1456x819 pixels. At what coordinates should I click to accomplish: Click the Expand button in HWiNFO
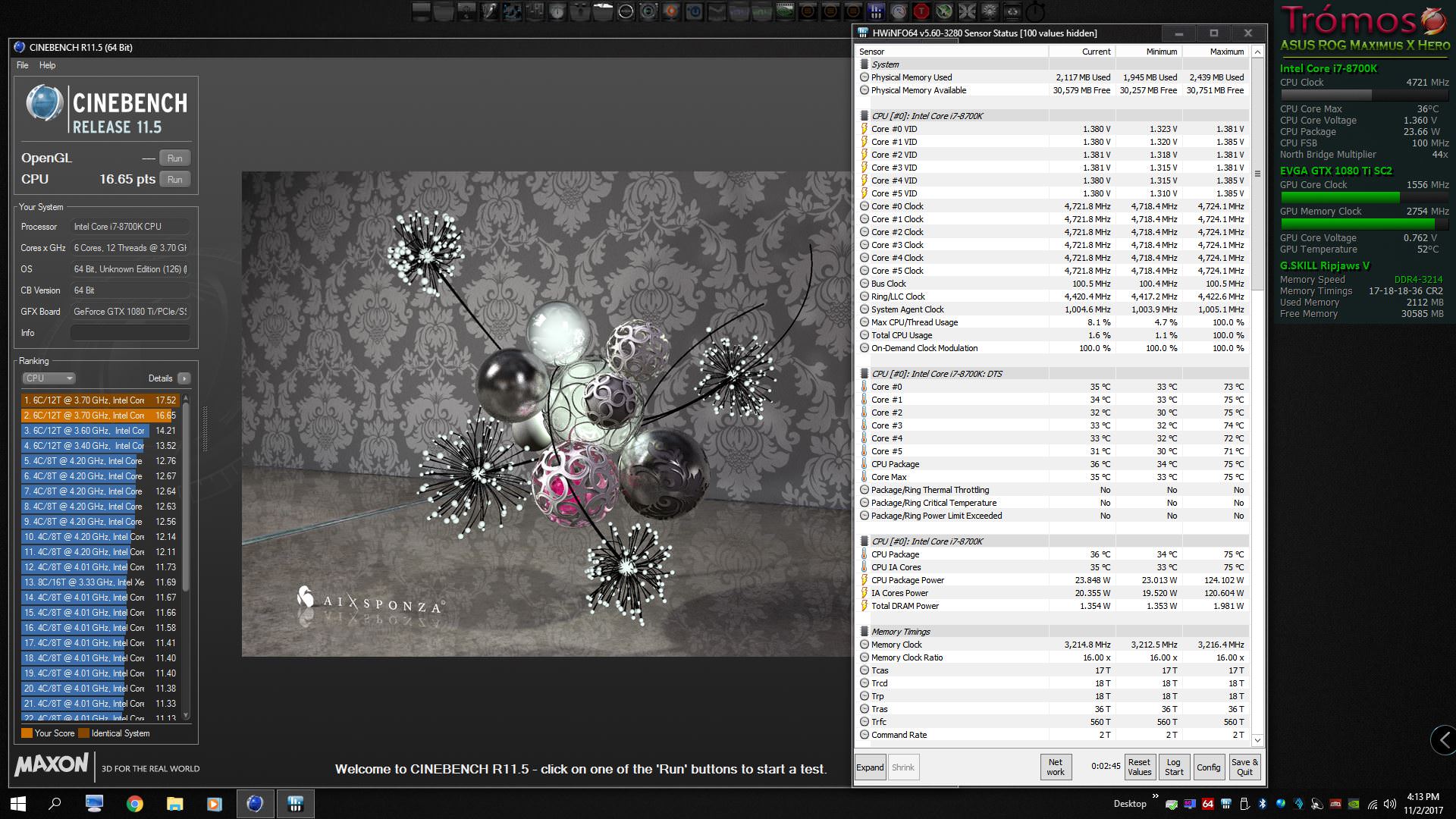click(x=870, y=767)
